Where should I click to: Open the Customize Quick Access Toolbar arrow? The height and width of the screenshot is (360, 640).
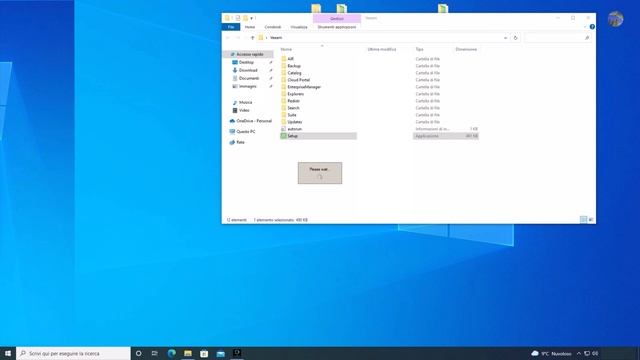[x=251, y=18]
